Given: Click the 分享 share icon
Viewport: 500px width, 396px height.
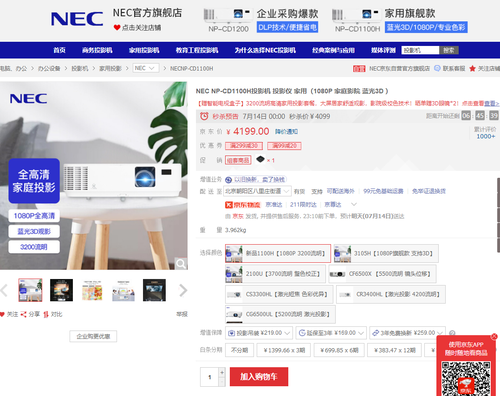Looking at the screenshot, I should [23, 314].
